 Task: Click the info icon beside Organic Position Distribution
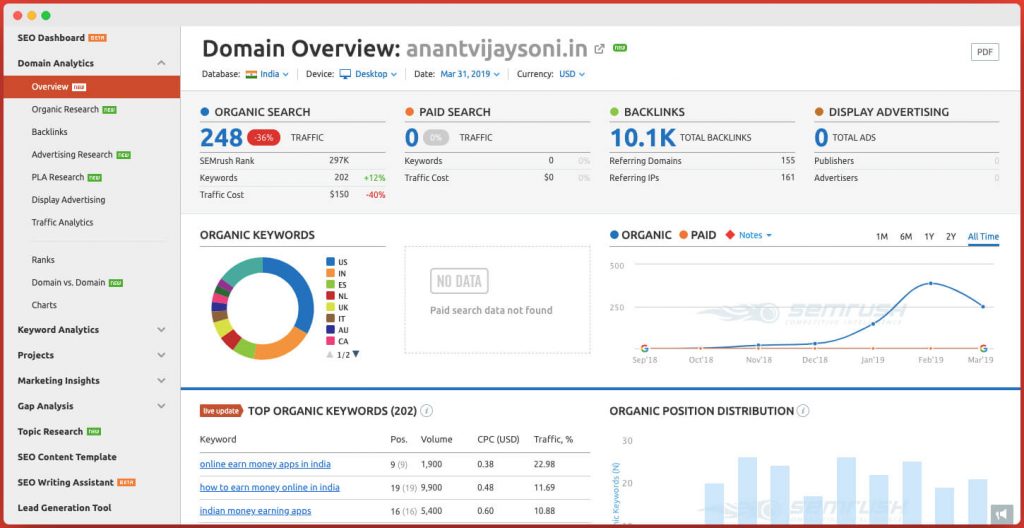point(803,411)
